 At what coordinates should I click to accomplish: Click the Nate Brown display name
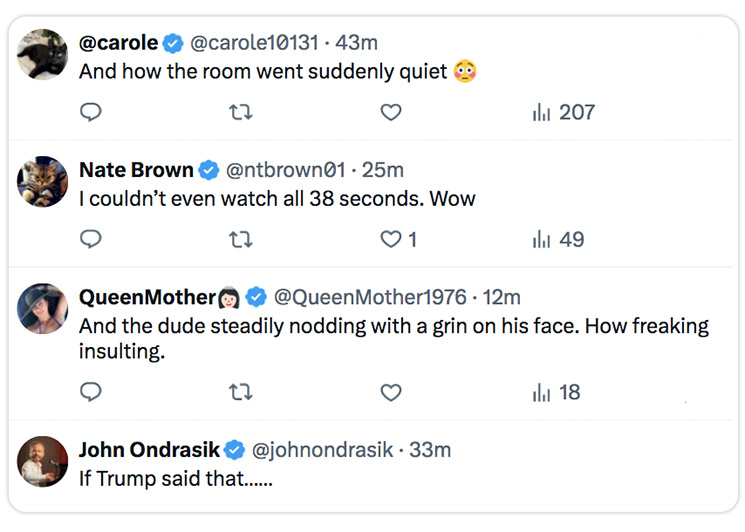[136, 170]
